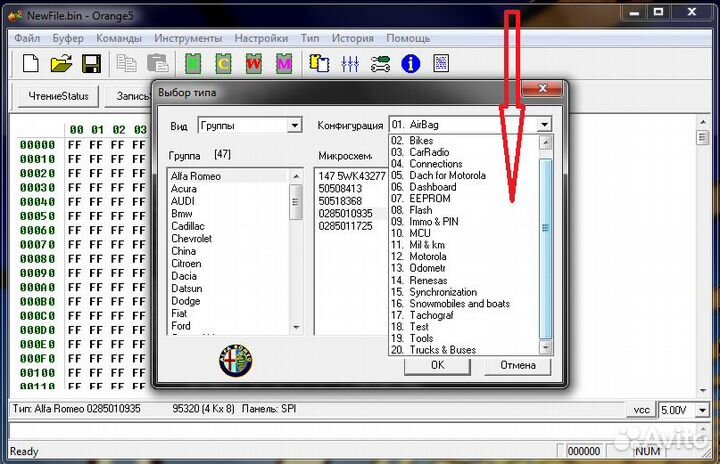Collapse the Конфигурация combo box arrow

(544, 125)
